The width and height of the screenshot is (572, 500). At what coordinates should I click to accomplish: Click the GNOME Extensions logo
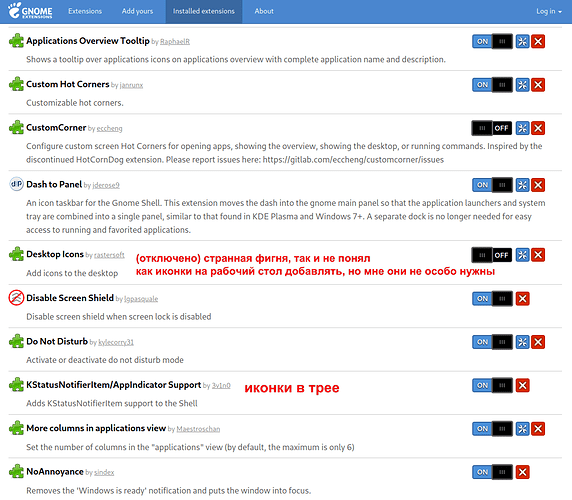click(30, 11)
